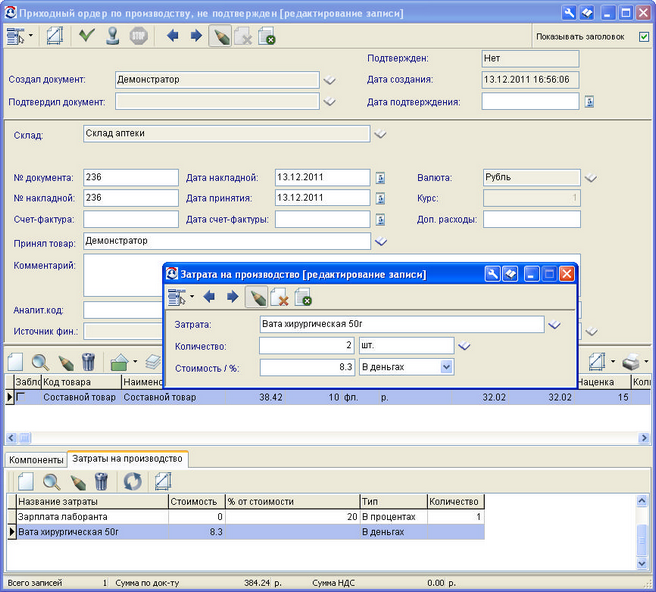Expand the В деньгах type dropdown
The width and height of the screenshot is (656, 592).
coord(446,367)
